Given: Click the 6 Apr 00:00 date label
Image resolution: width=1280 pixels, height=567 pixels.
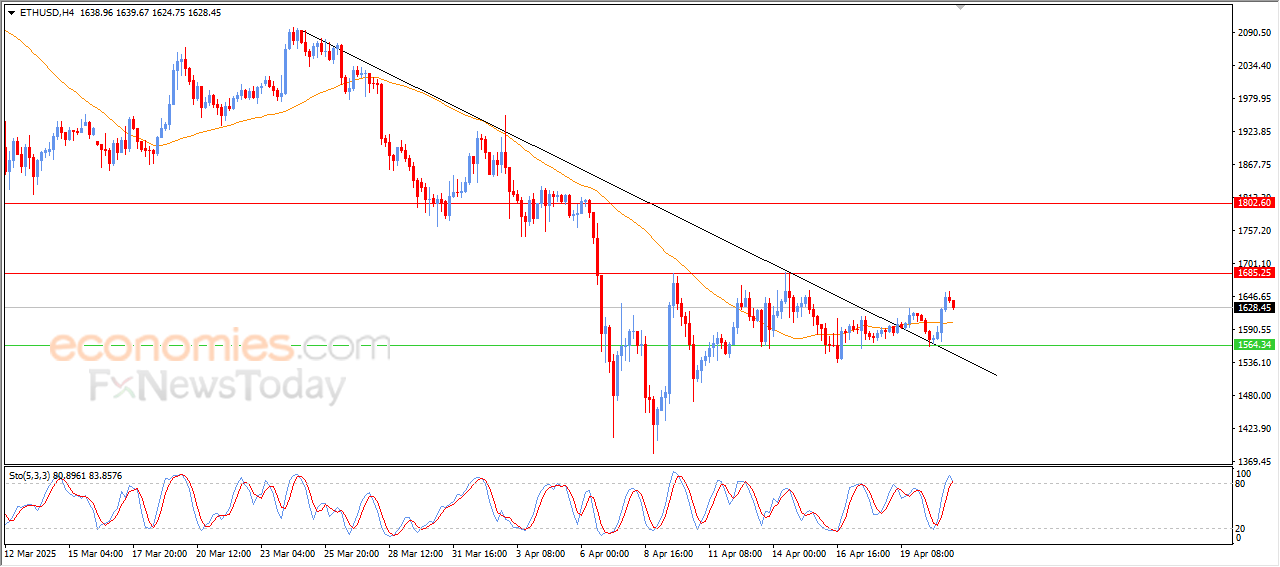Looking at the screenshot, I should click(x=603, y=552).
